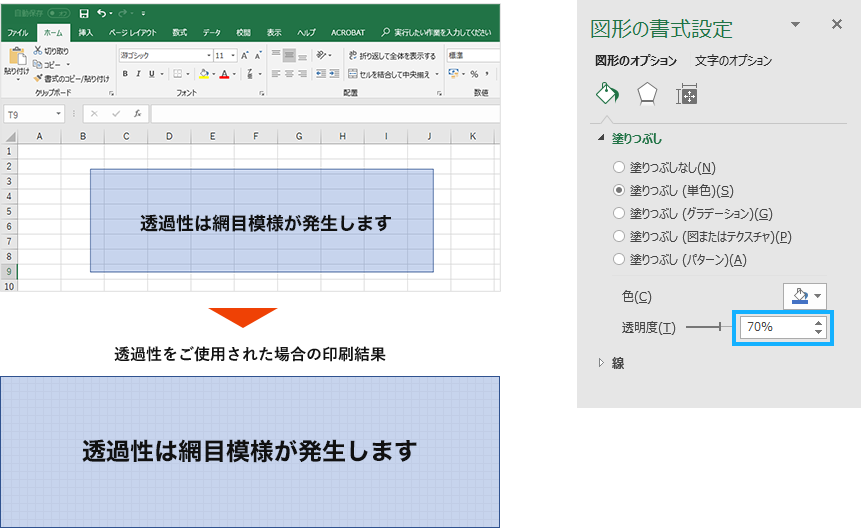Select 塗りつぶし (グラデーション) radio option
The image size is (861, 528).
point(619,214)
